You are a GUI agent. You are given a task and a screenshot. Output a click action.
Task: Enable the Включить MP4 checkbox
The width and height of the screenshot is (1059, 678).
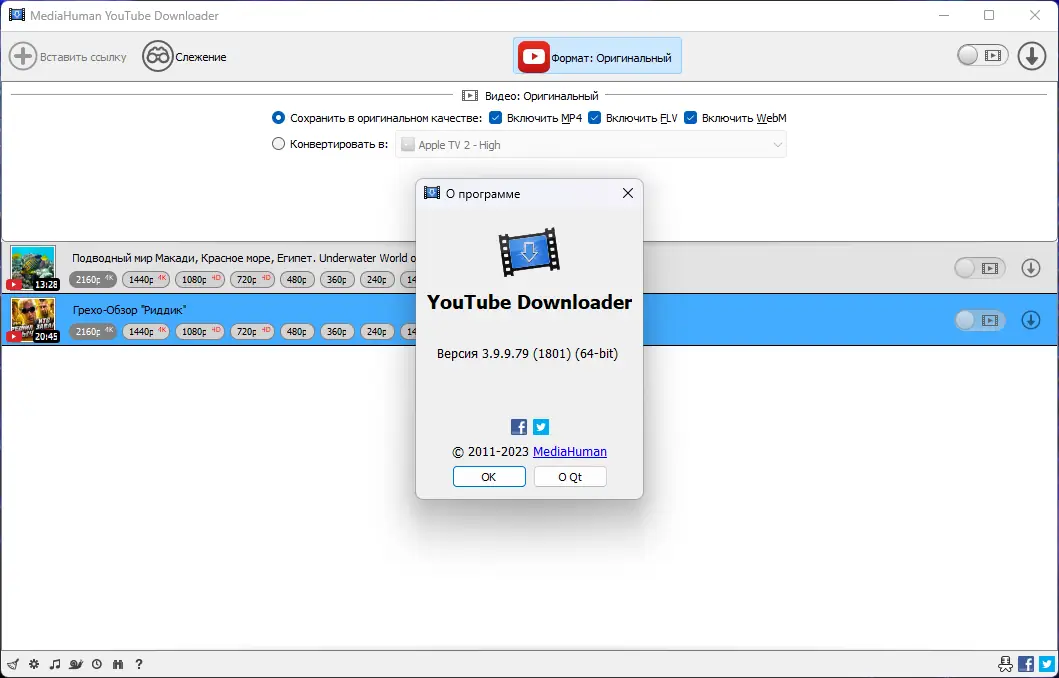(496, 117)
